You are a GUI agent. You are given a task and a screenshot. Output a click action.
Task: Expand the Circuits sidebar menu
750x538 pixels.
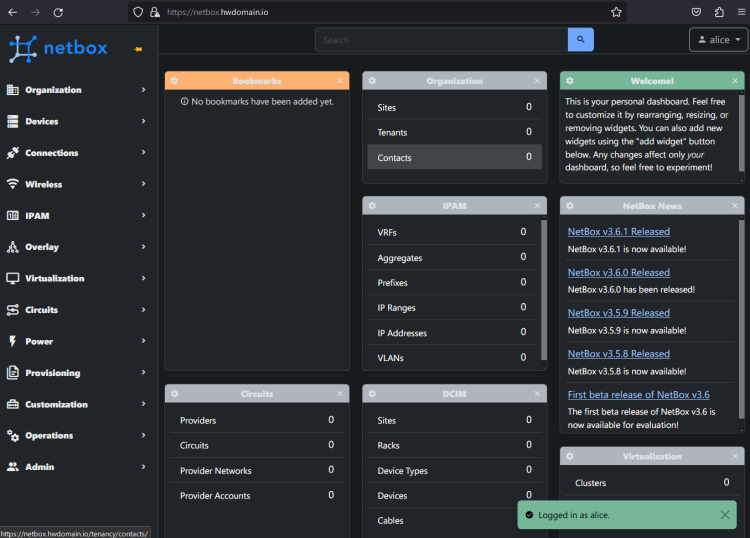click(77, 310)
